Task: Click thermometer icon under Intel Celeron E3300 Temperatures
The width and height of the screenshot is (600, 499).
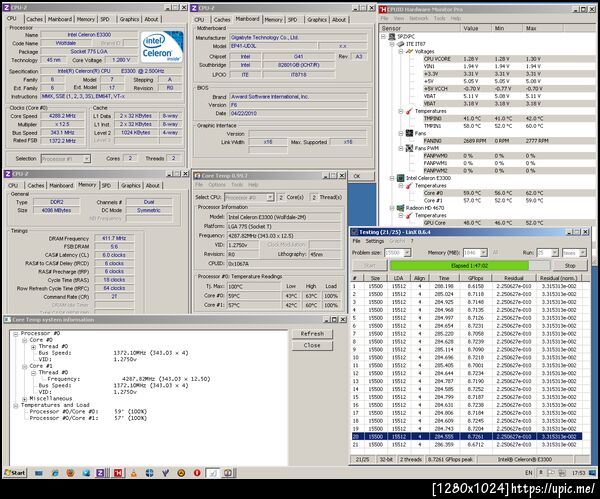Action: coord(409,186)
